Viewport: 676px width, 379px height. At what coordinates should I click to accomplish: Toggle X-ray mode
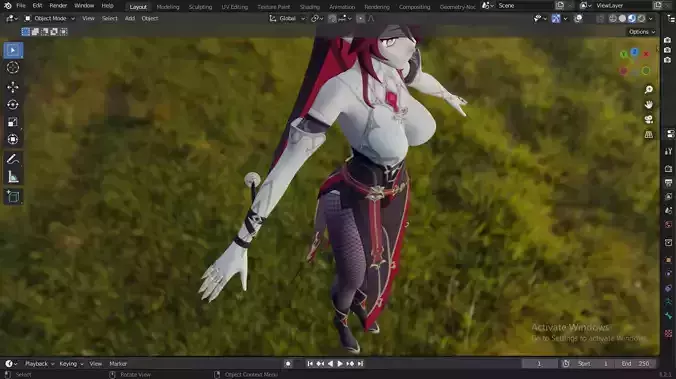tap(600, 19)
